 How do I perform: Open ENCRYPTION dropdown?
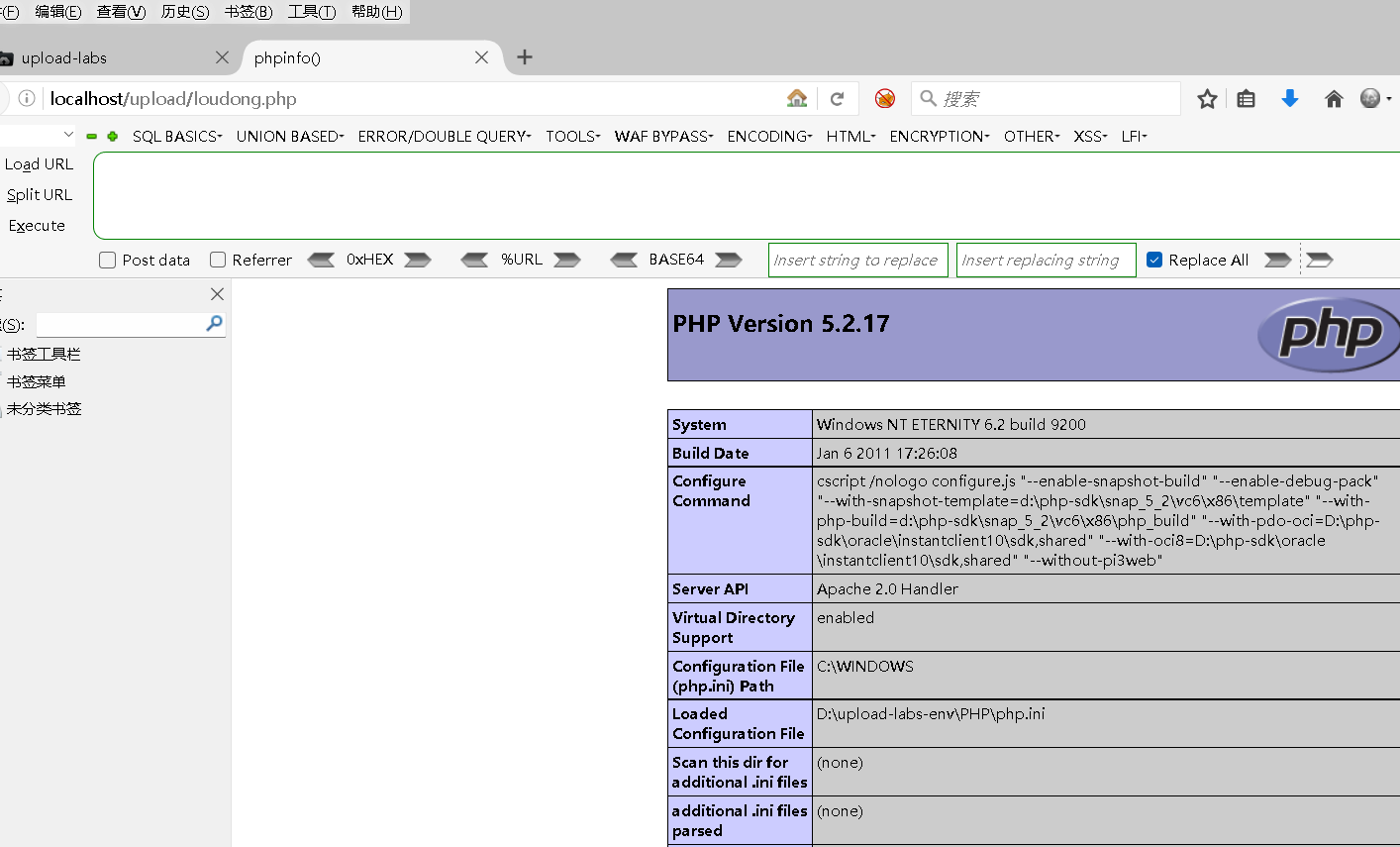(x=940, y=137)
